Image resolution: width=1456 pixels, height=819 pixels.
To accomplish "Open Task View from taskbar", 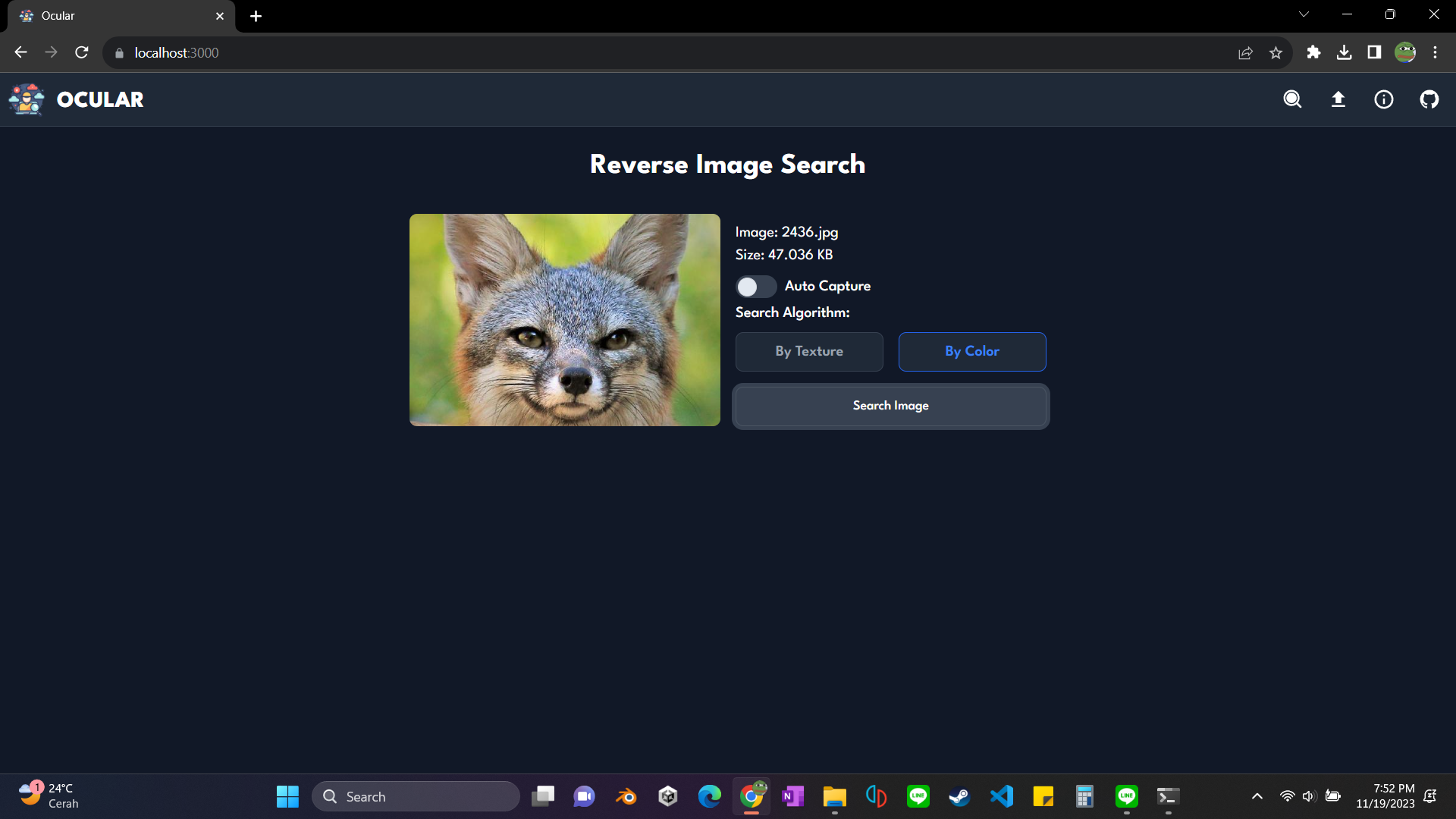I will tap(543, 796).
